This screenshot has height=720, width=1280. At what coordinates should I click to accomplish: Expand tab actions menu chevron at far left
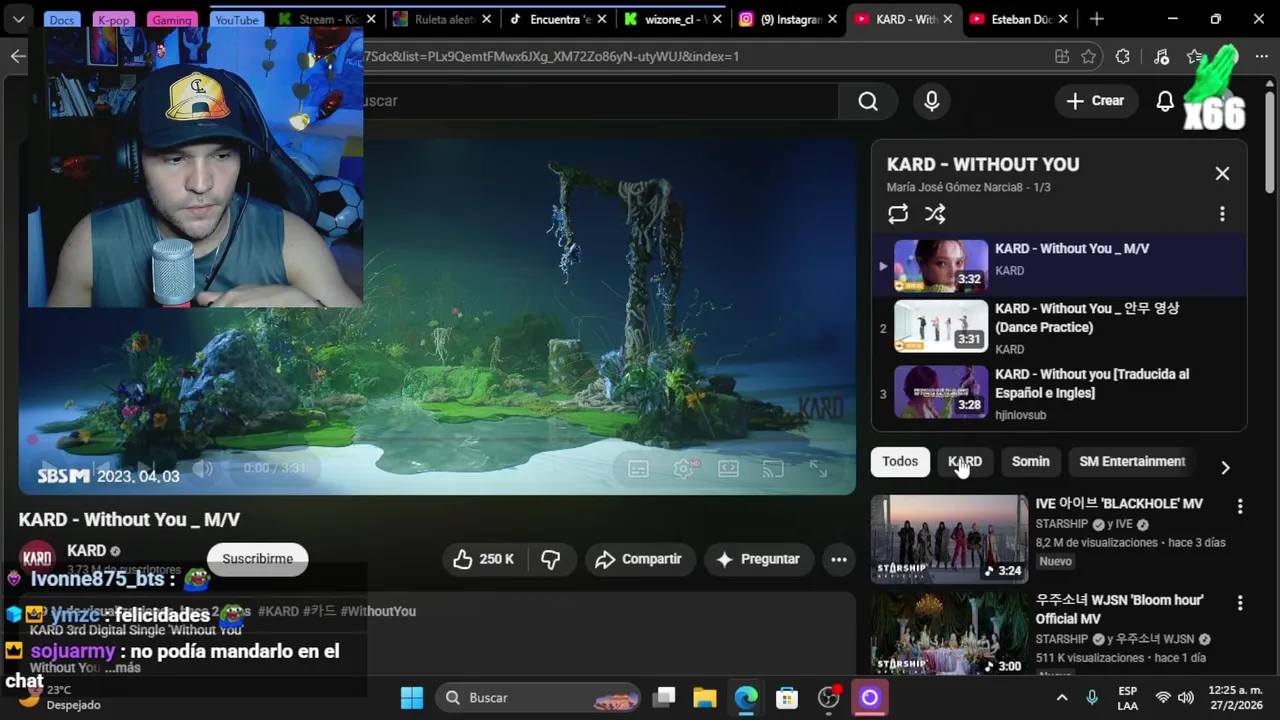pos(18,19)
